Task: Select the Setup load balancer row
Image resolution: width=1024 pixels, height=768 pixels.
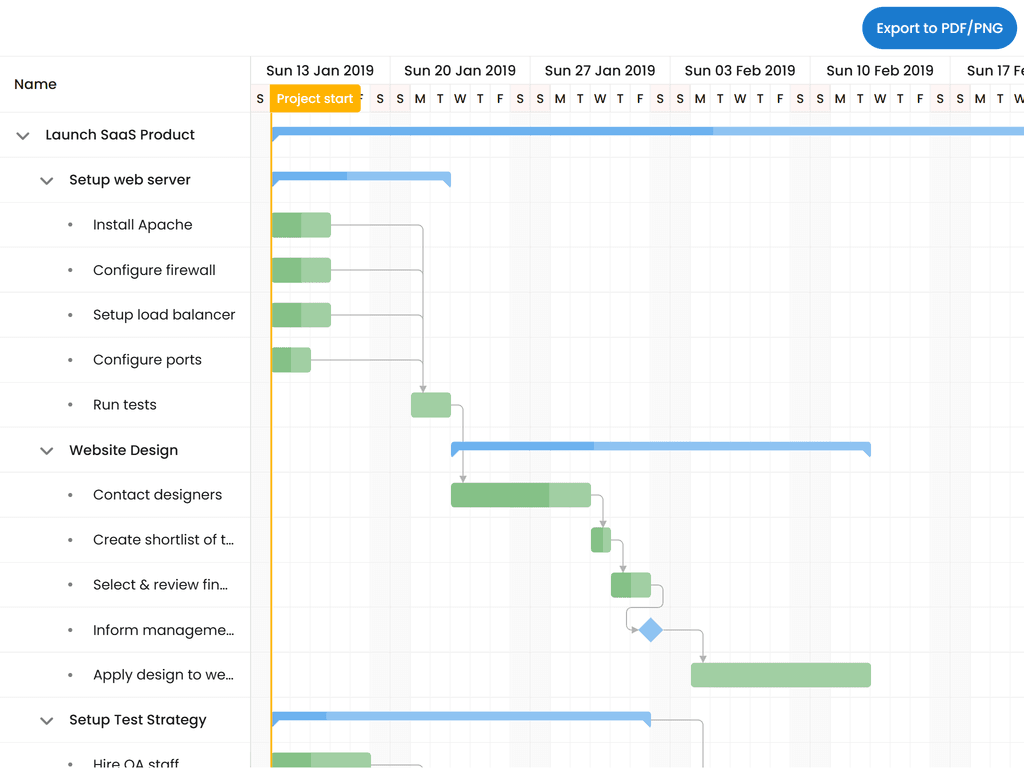Action: pyautogui.click(x=164, y=315)
